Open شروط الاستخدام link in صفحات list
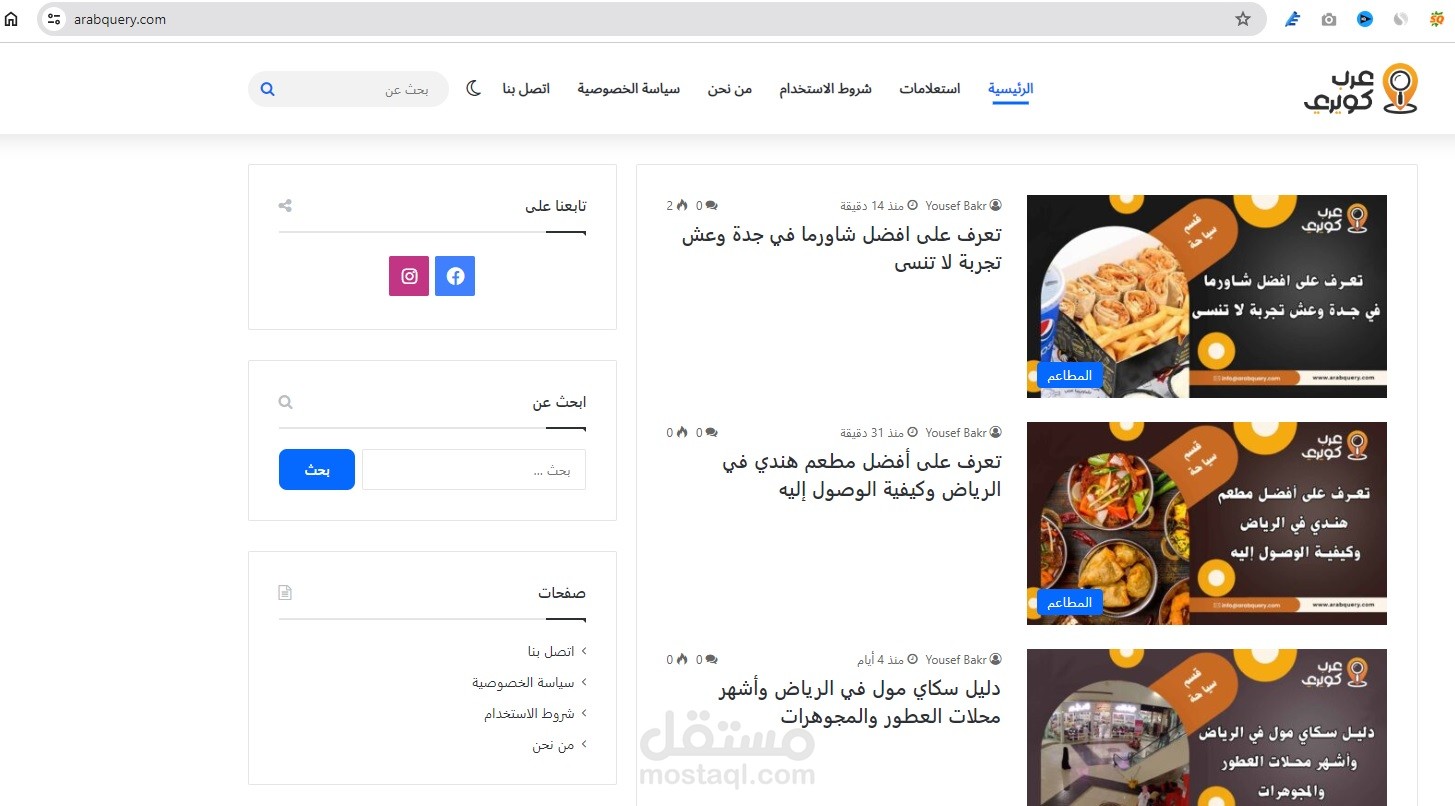 pyautogui.click(x=529, y=714)
